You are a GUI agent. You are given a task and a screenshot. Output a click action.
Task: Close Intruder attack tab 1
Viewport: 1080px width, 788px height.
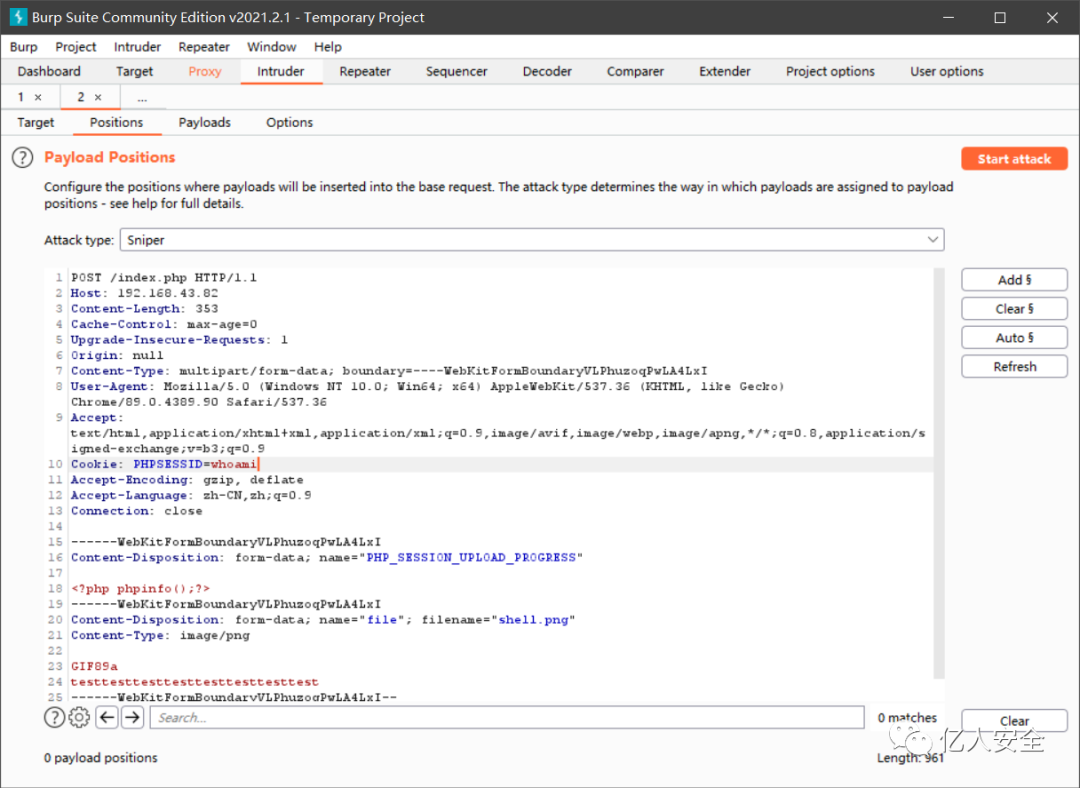click(x=38, y=97)
